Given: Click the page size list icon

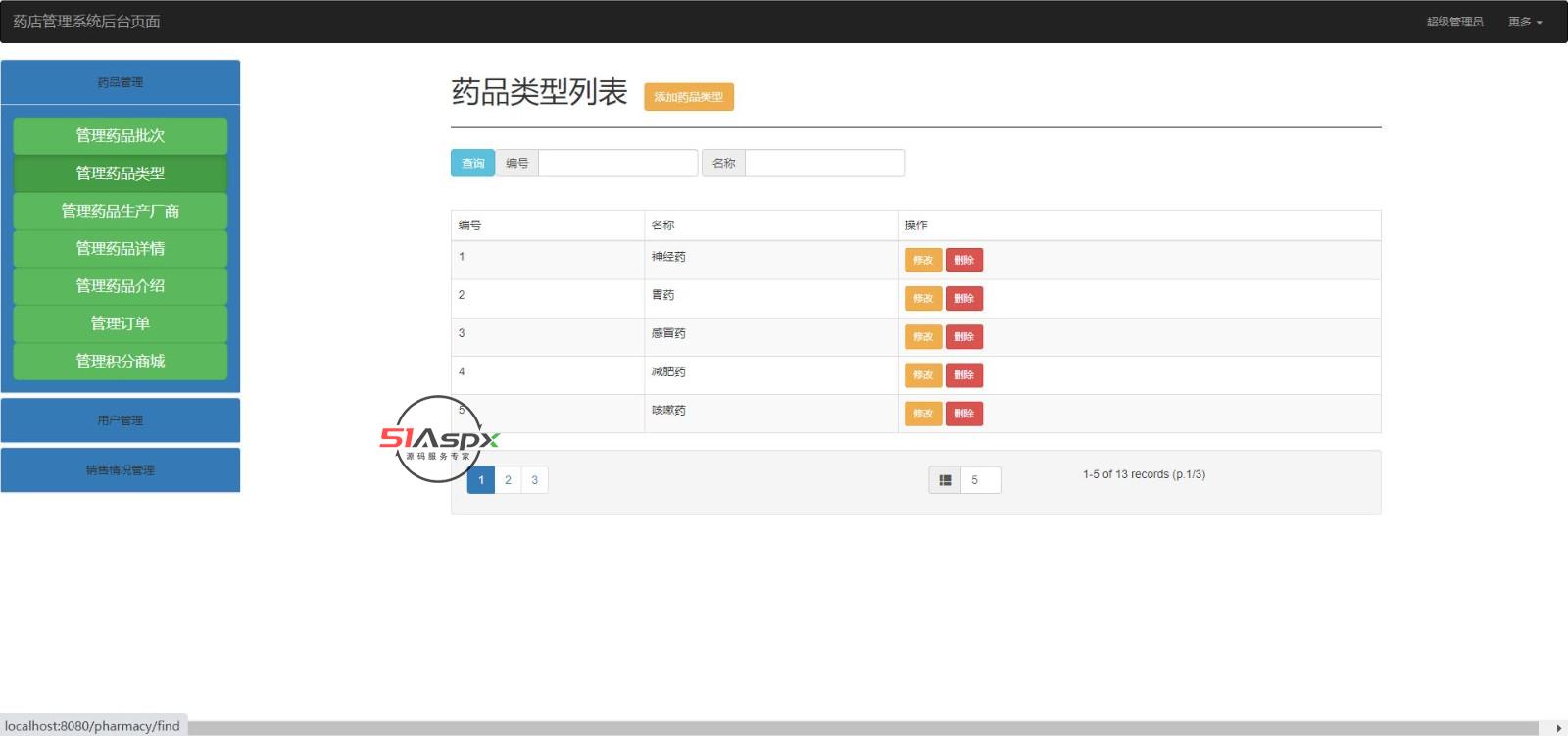Looking at the screenshot, I should click(945, 480).
